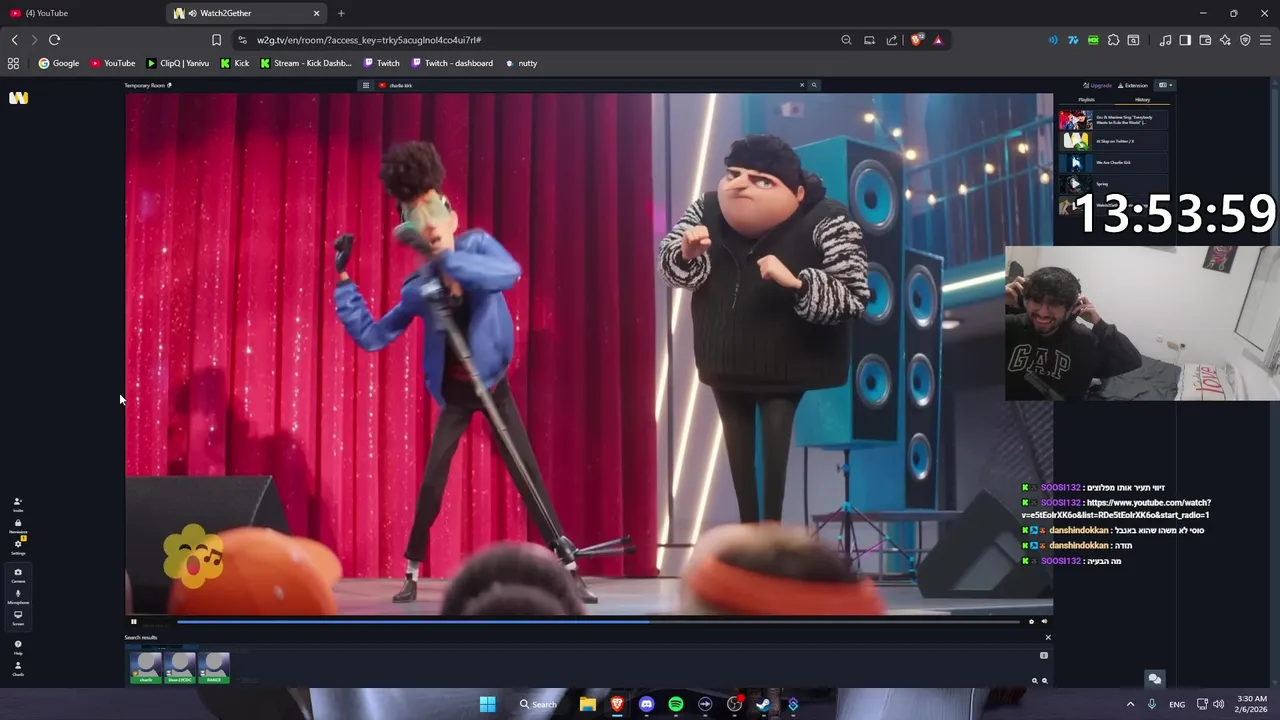Image resolution: width=1280 pixels, height=720 pixels.
Task: Open the nutty bookmark
Action: pyautogui.click(x=522, y=63)
